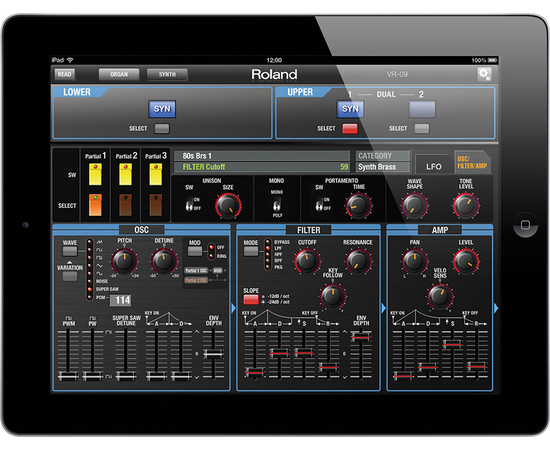Select the UPPER 1 SYN button

click(350, 109)
